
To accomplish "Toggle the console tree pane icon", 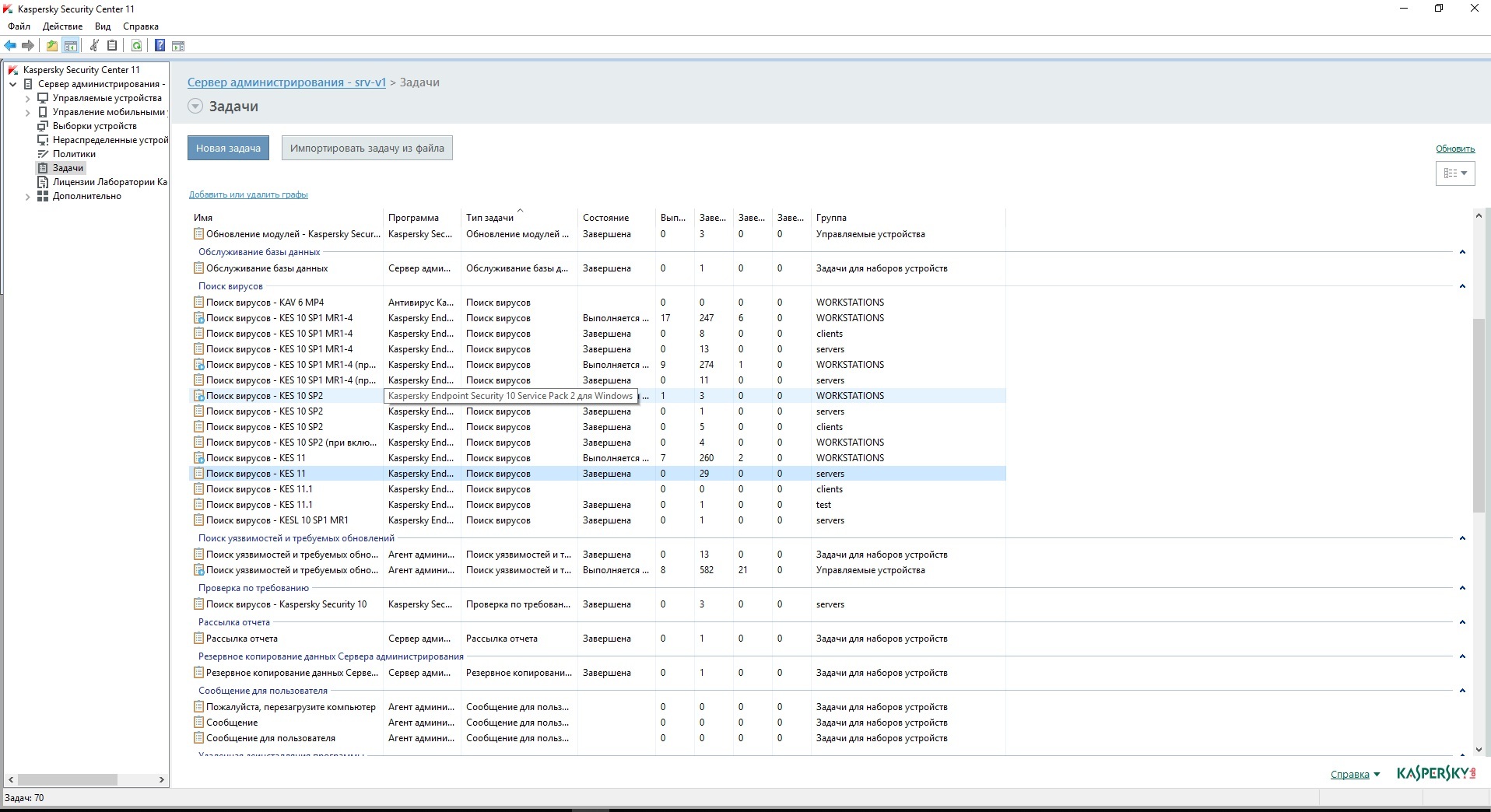I will [x=71, y=46].
